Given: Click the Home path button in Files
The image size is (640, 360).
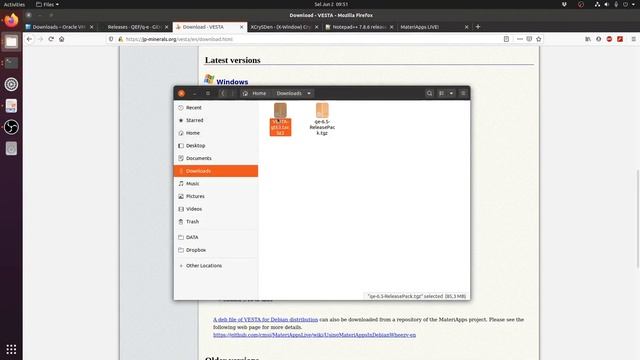Looking at the screenshot, I should 254,93.
